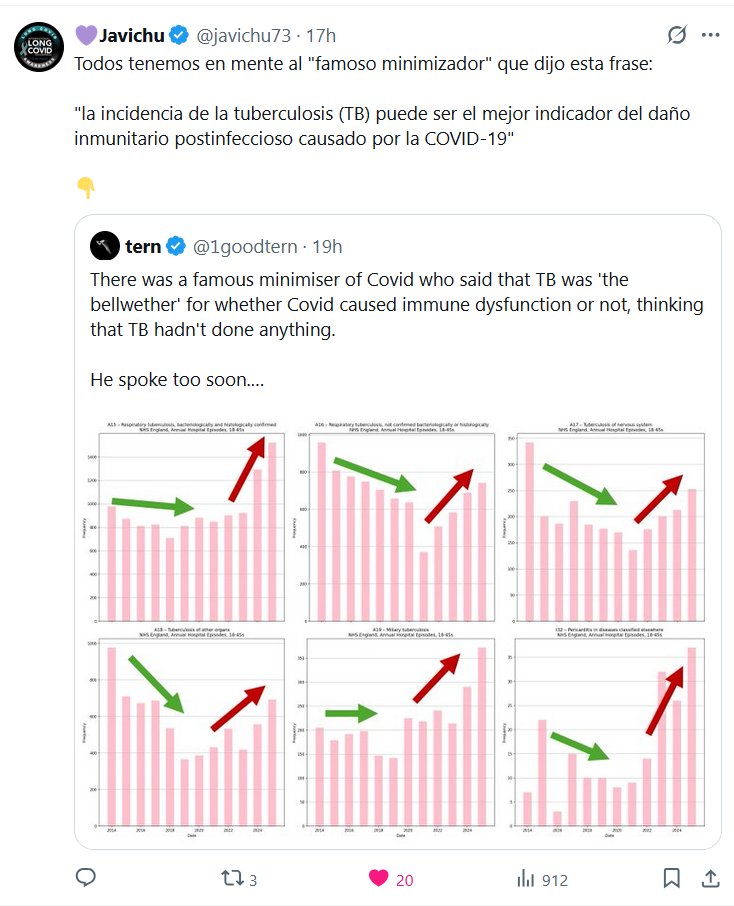Screen dimensions: 734x906
Task: Click tern's blue verified badge
Action: coord(175,246)
